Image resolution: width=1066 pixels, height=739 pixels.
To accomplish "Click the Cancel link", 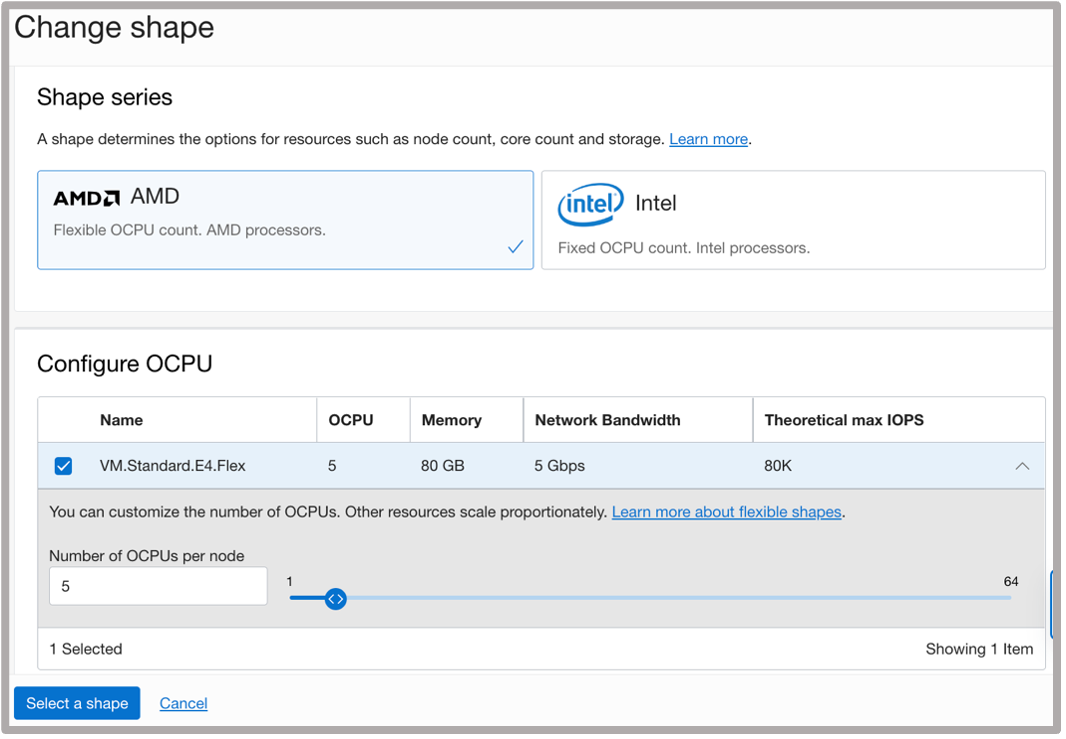I will tap(183, 703).
